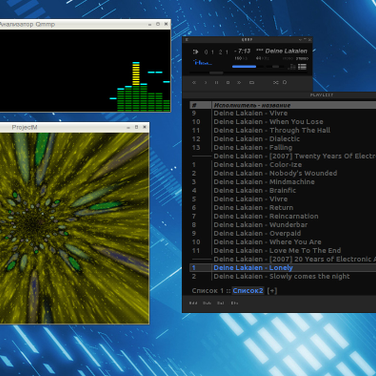Switch to the Список2 playlist tab
This screenshot has height=376, width=376.
coord(248,291)
